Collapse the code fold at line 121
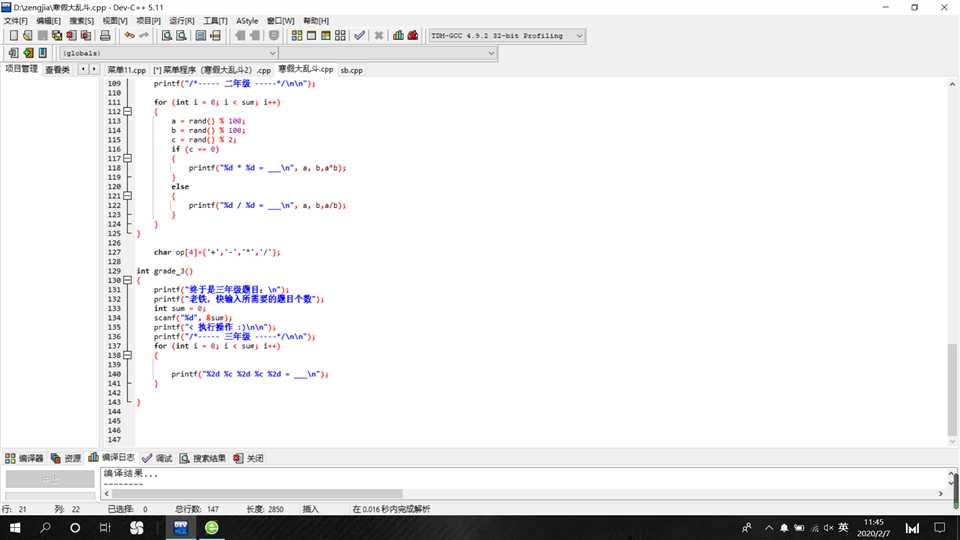Viewport: 960px width, 540px height. coord(127,196)
